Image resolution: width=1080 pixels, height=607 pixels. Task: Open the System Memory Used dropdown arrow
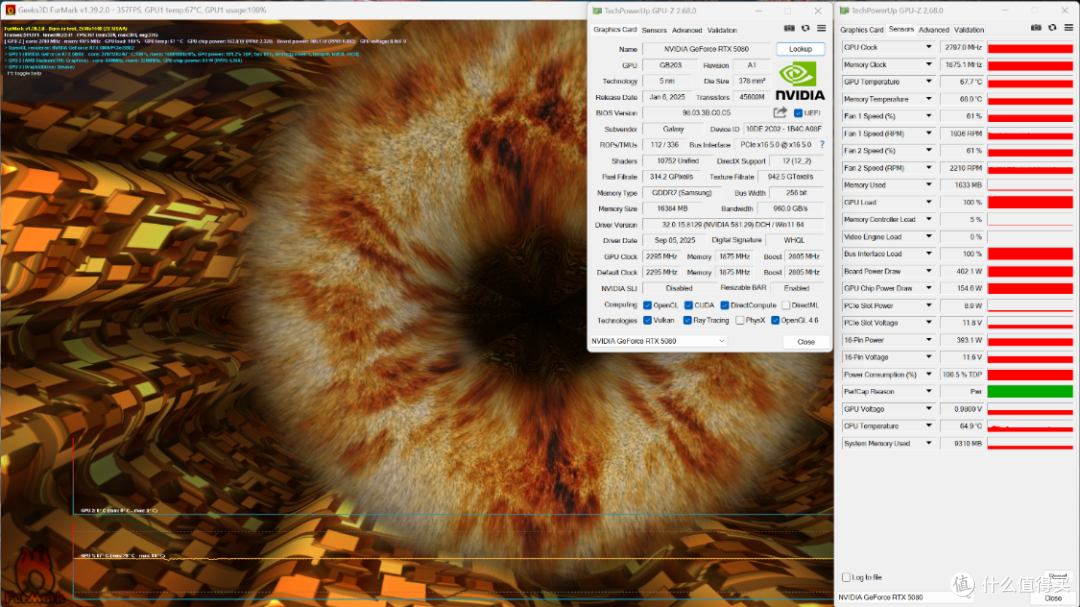point(928,443)
